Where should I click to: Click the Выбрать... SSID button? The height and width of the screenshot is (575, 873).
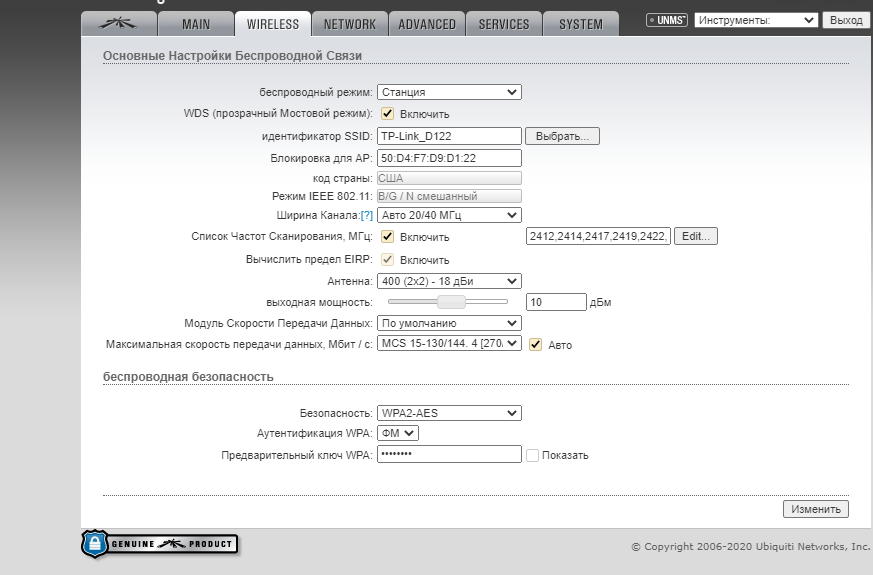click(x=562, y=136)
